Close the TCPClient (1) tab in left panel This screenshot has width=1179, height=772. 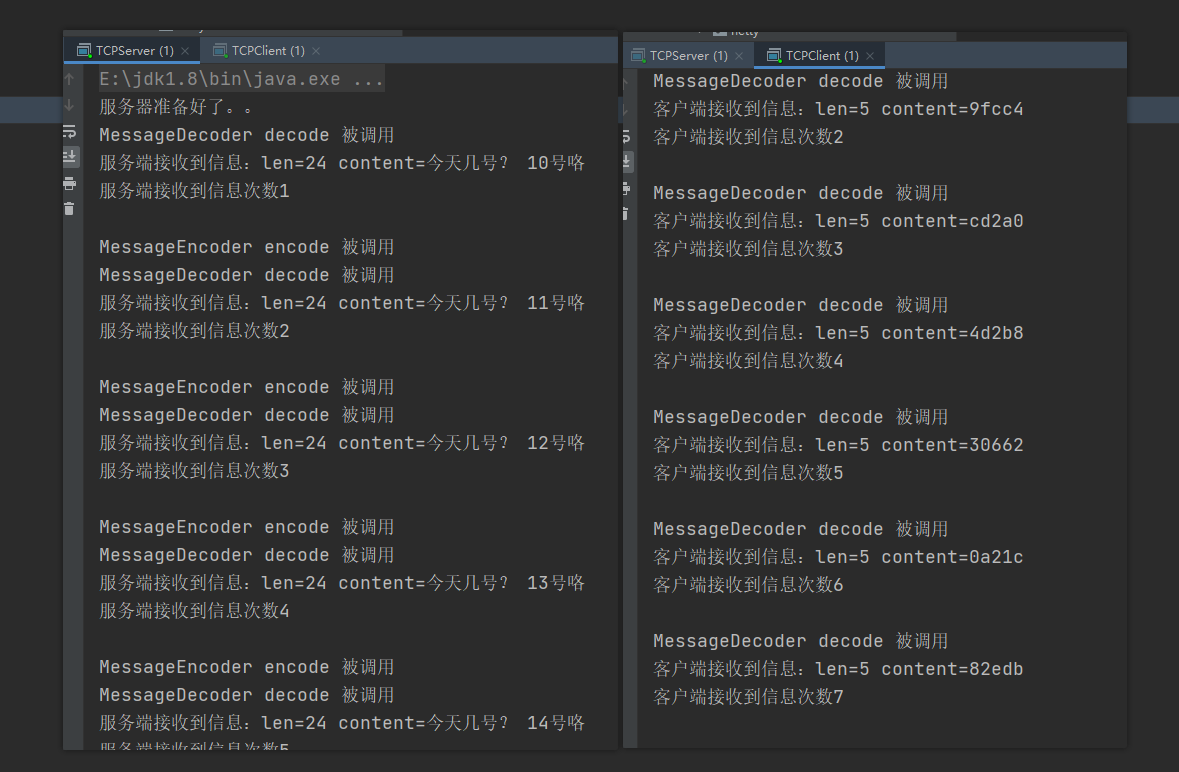pos(316,51)
